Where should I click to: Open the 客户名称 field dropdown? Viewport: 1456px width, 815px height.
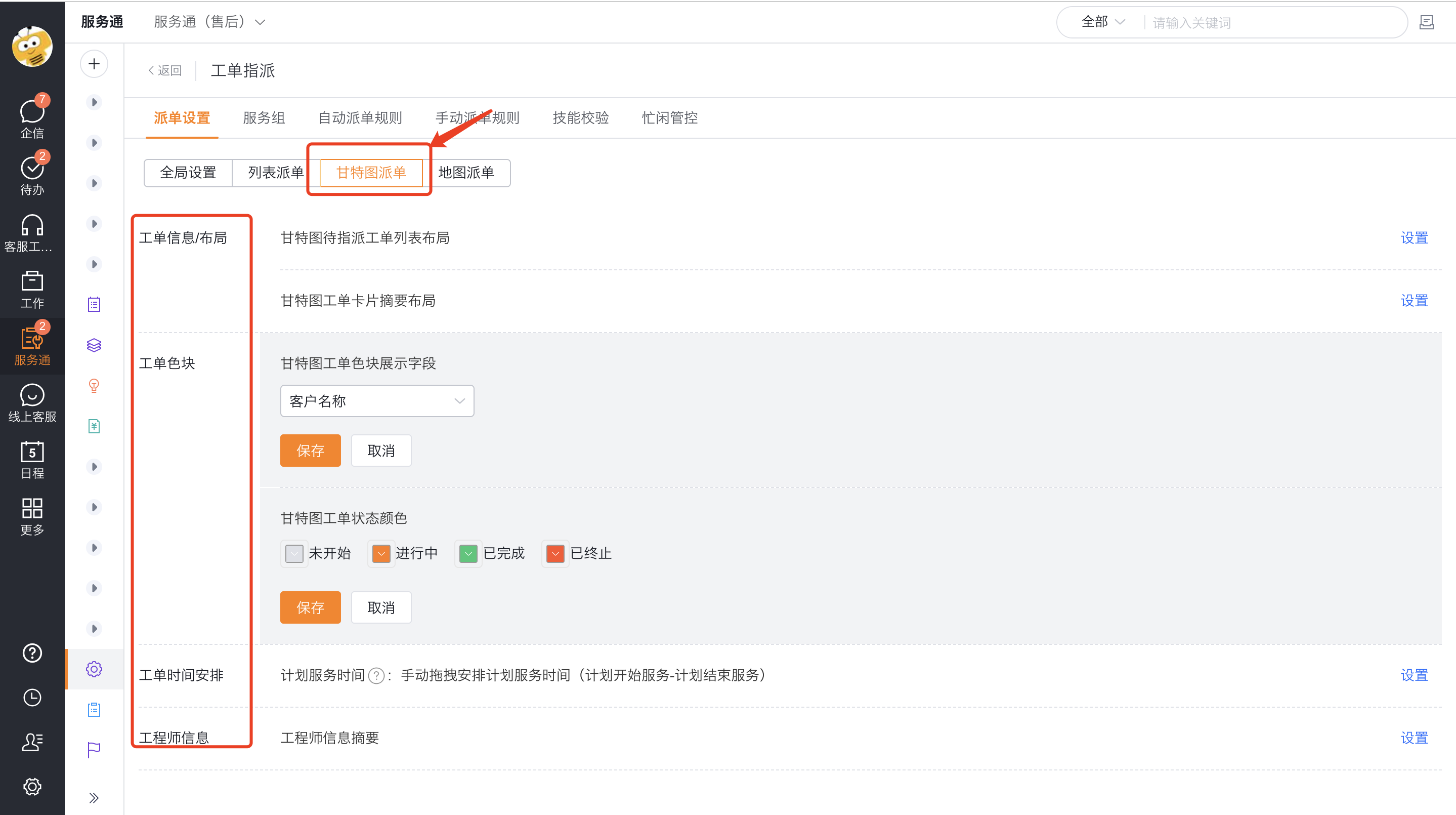377,400
